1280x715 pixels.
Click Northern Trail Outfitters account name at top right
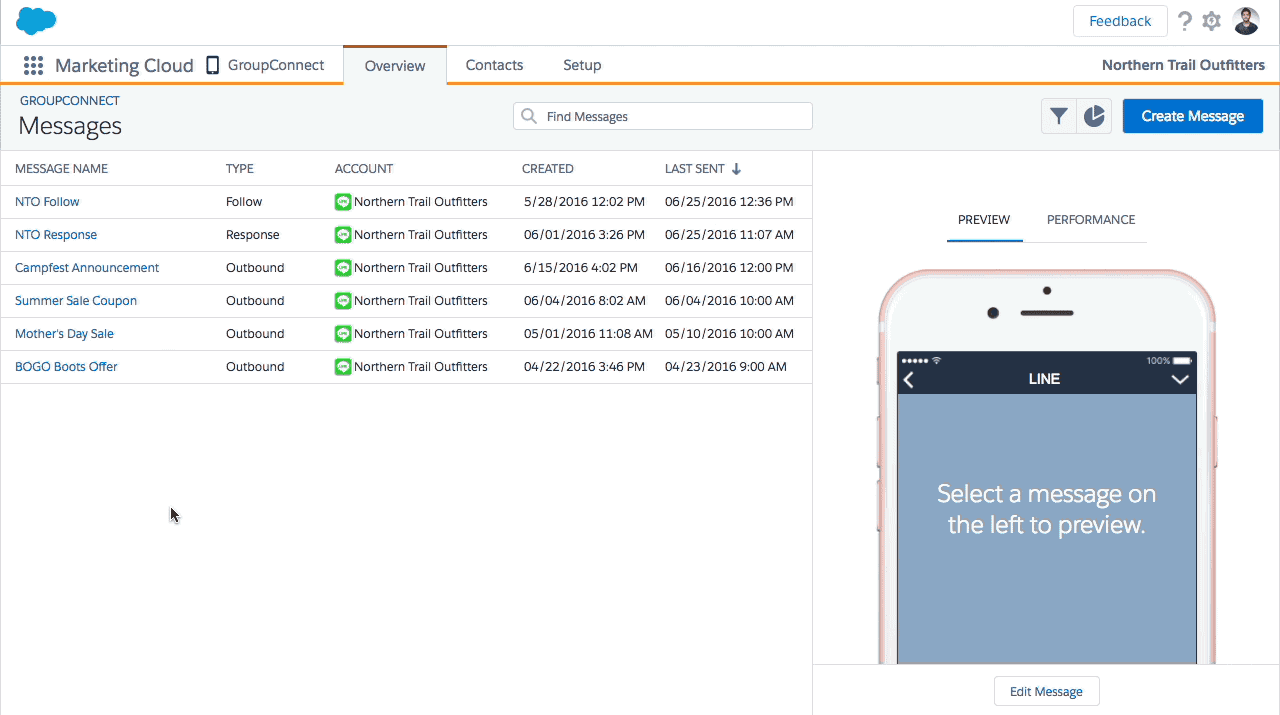(x=1183, y=65)
